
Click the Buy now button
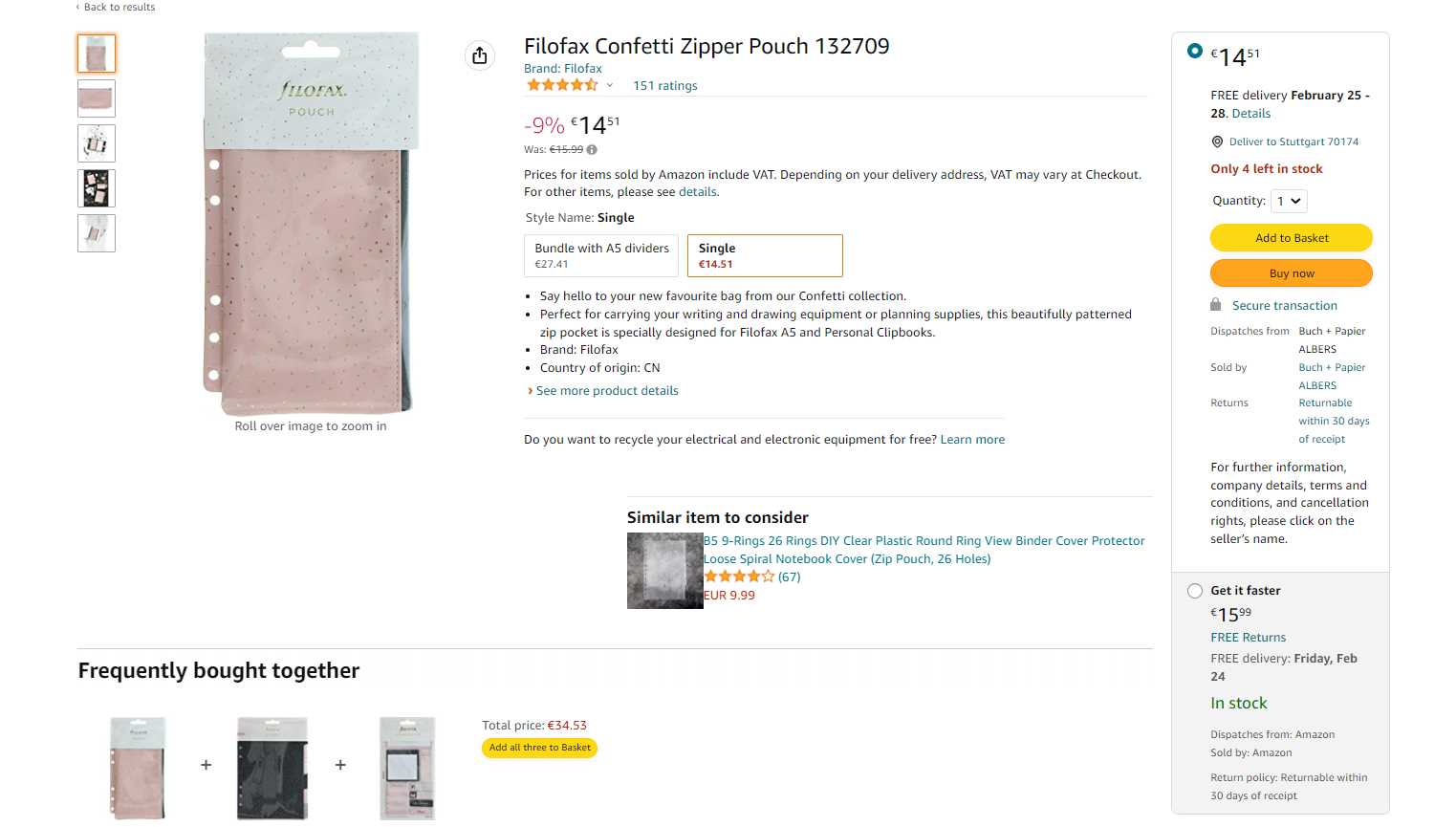[x=1292, y=273]
